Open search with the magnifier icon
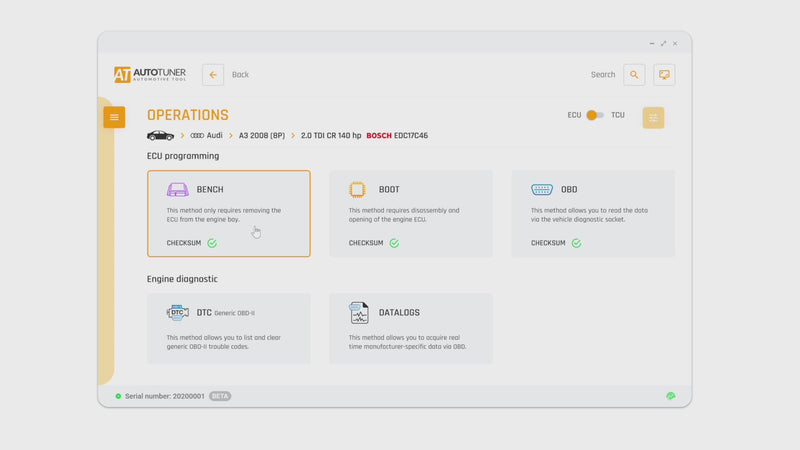Screen dimensions: 800x450 (x=634, y=75)
